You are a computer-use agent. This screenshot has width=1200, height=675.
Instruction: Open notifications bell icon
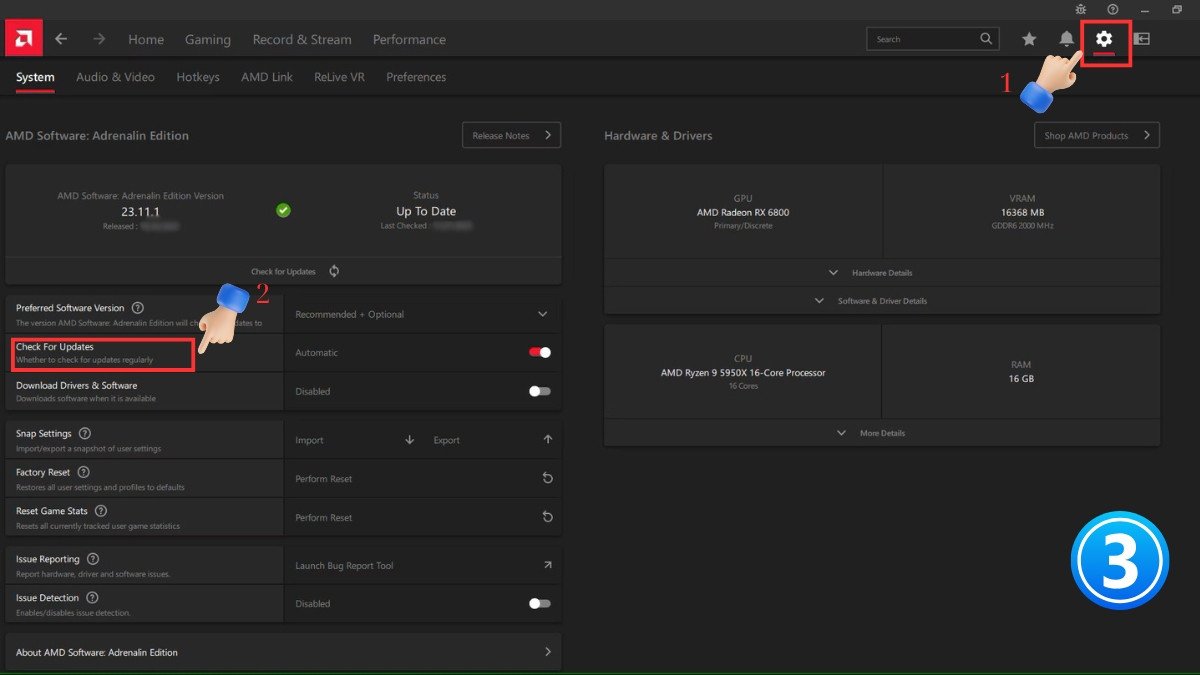pos(1066,39)
